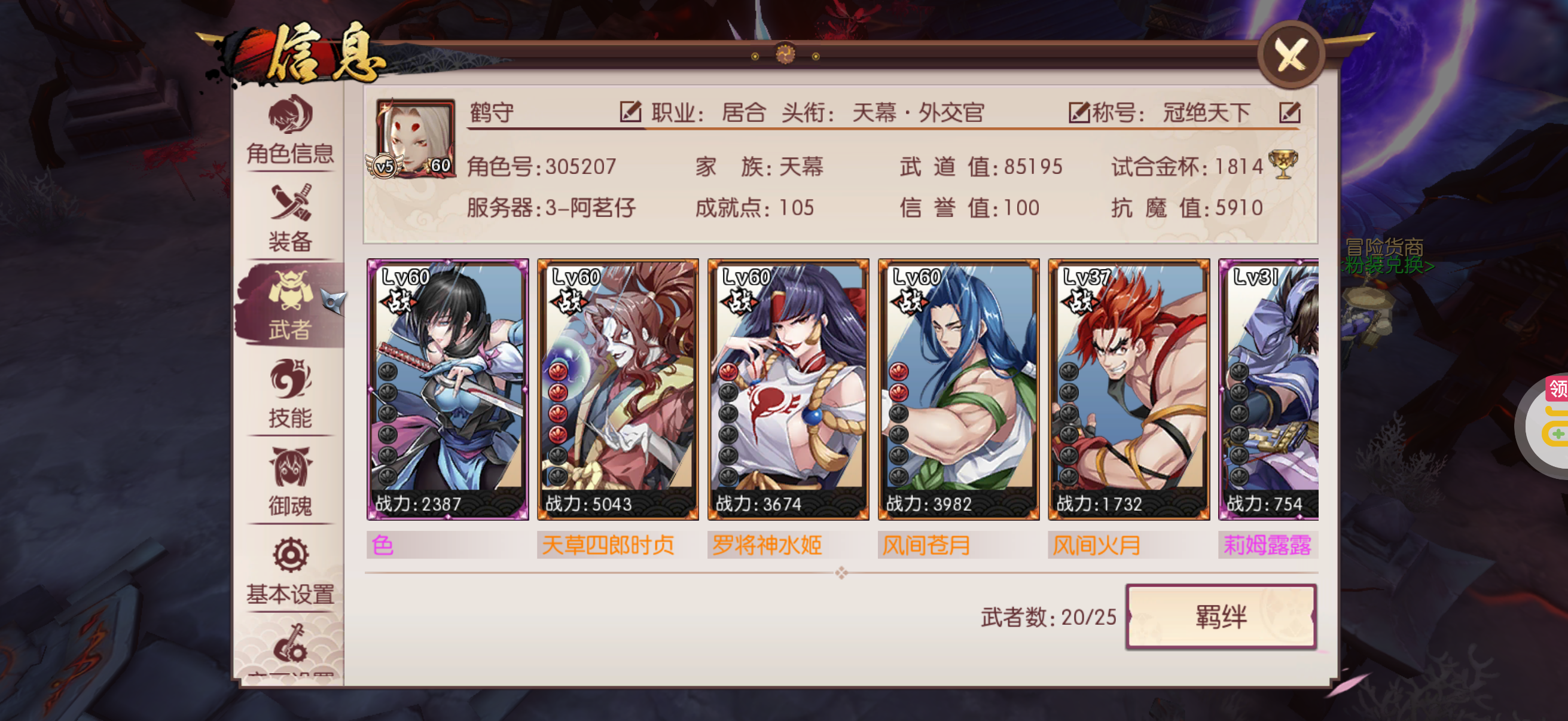The image size is (1568, 721).
Task: Open the 御魂 soul icon
Action: click(x=291, y=482)
